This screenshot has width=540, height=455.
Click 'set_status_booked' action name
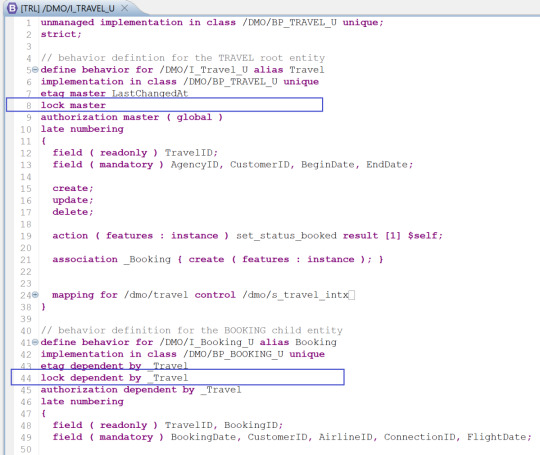286,236
